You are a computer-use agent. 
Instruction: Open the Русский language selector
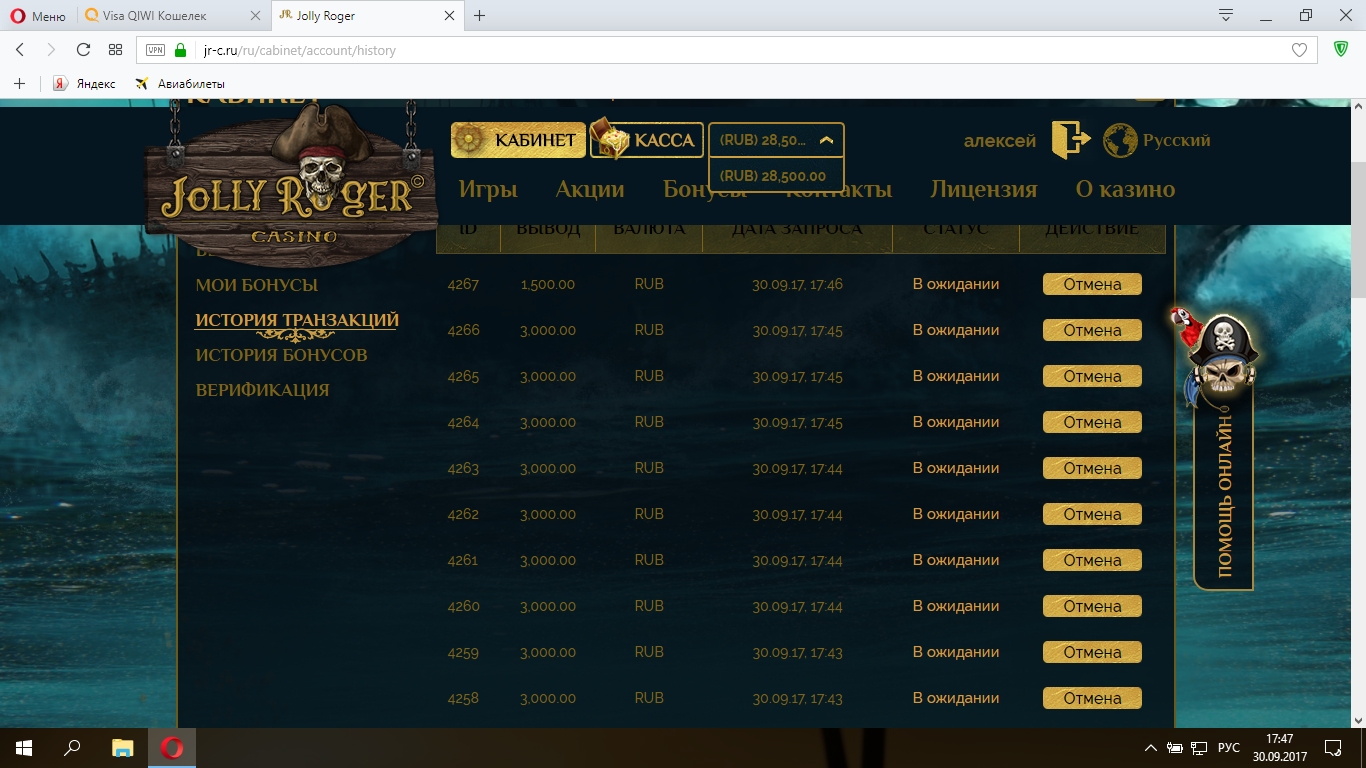[x=1177, y=141]
